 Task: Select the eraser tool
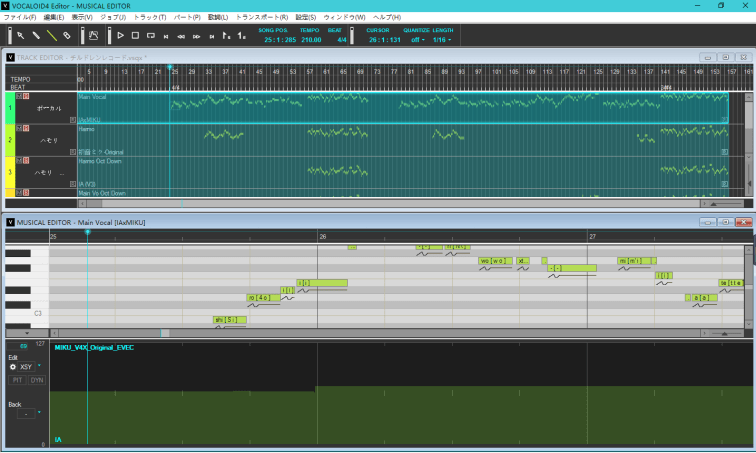point(66,35)
